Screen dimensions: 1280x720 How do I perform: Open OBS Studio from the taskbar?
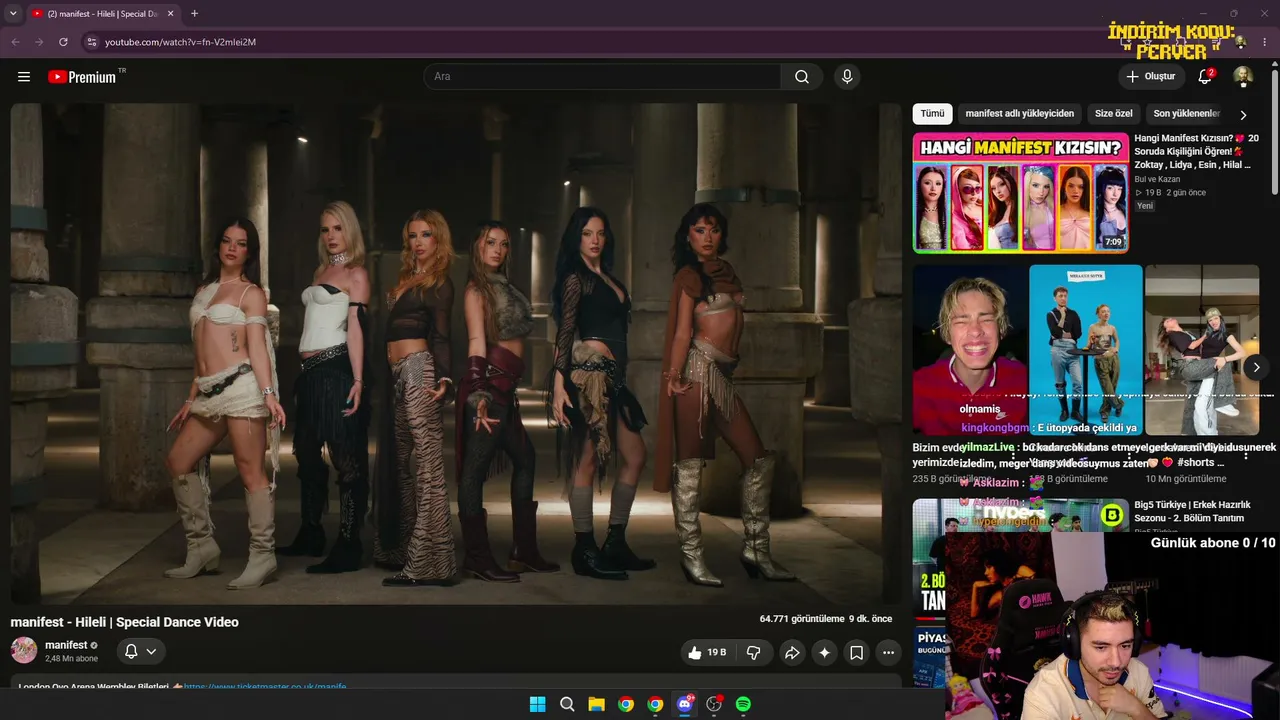[x=714, y=704]
